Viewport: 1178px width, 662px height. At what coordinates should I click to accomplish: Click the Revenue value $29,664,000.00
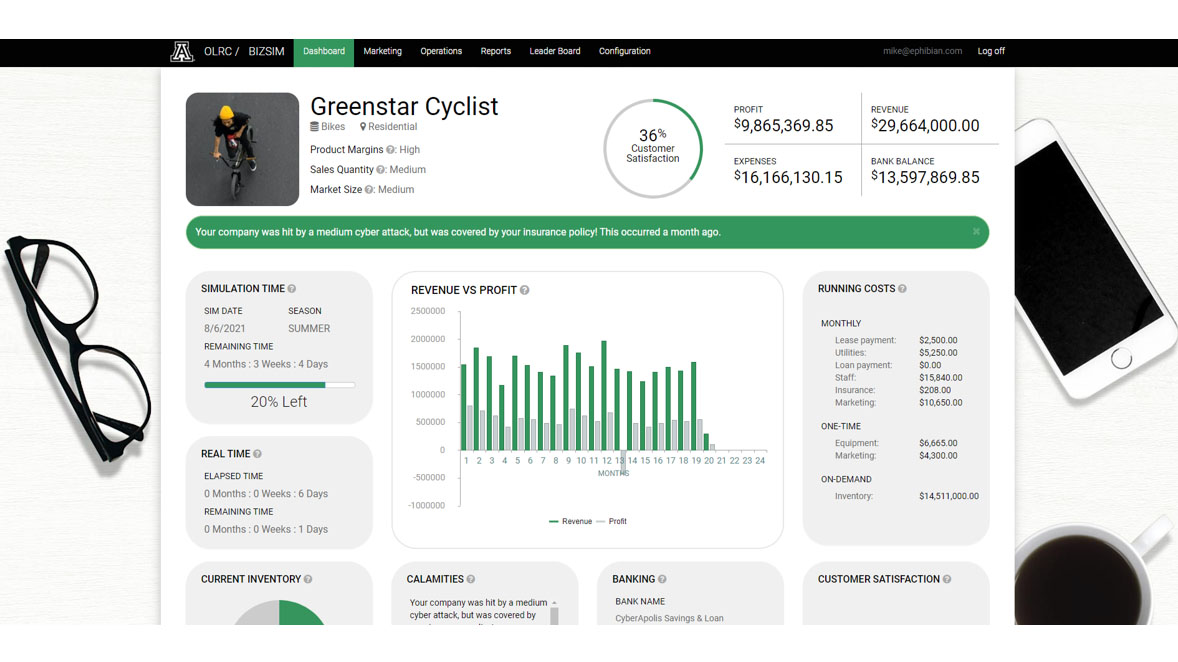coord(925,125)
